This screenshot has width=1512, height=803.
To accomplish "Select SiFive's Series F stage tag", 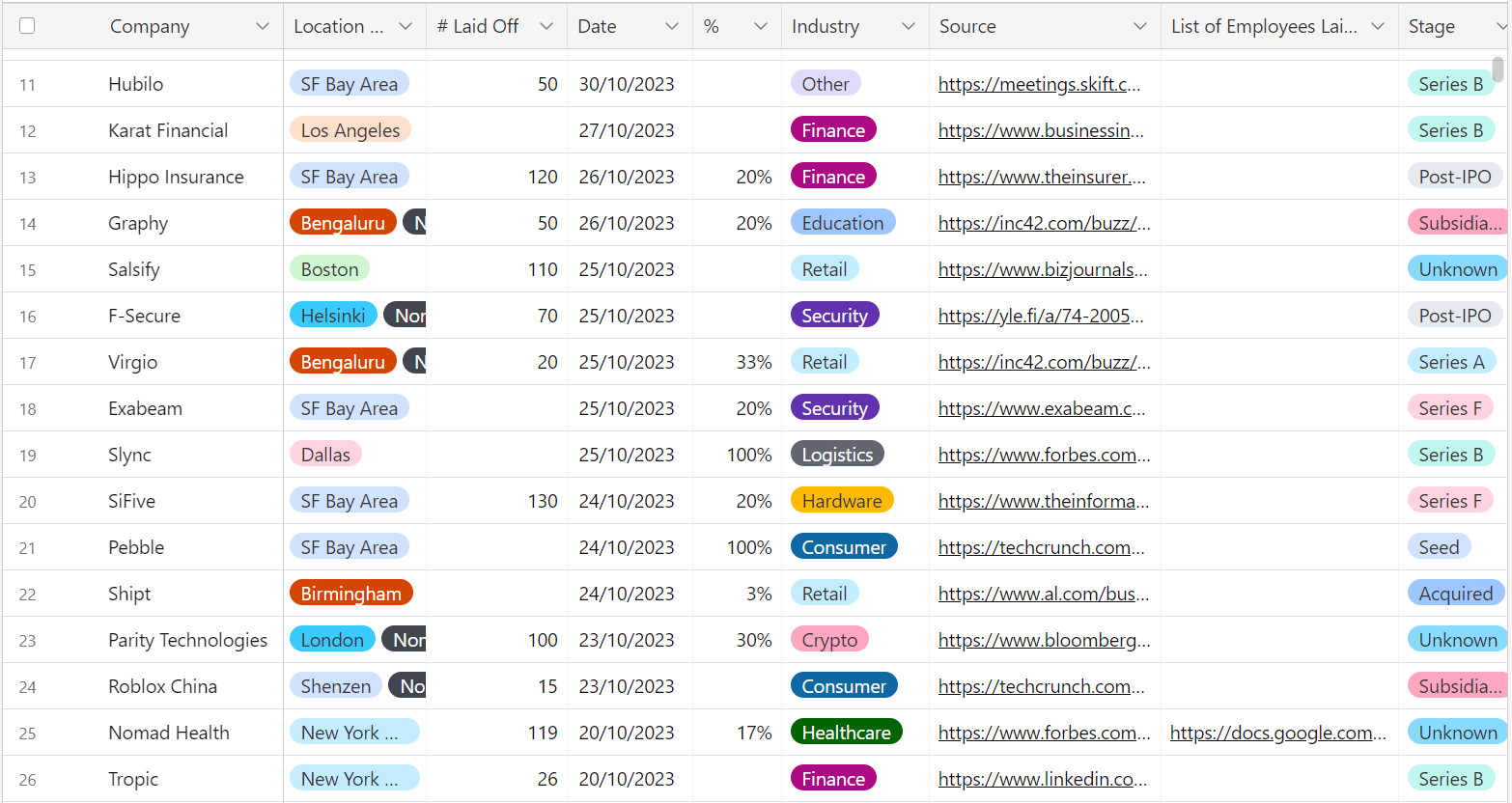I will click(x=1450, y=501).
